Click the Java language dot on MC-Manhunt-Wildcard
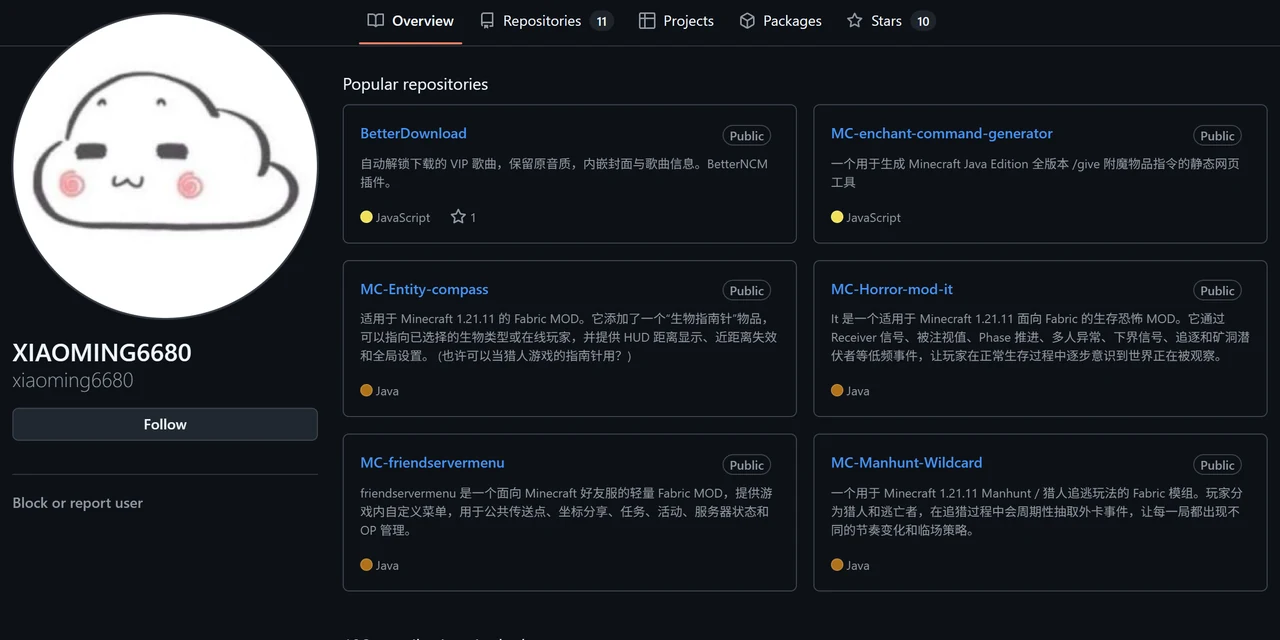The width and height of the screenshot is (1280, 640). [x=837, y=565]
